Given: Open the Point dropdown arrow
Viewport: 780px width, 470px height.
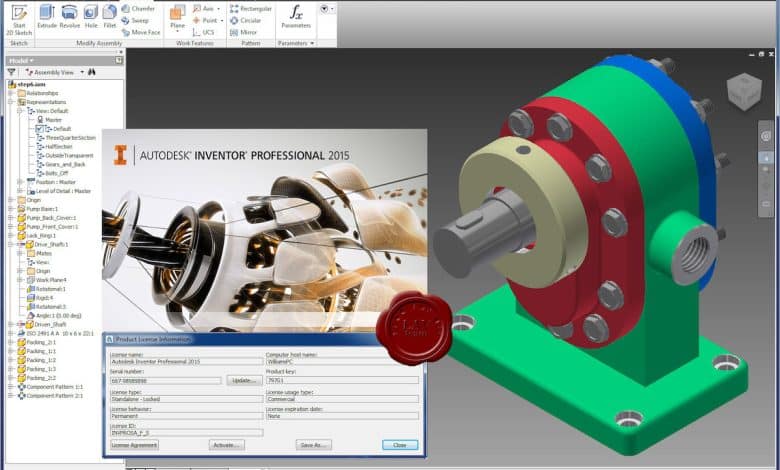Looking at the screenshot, I should [221, 20].
